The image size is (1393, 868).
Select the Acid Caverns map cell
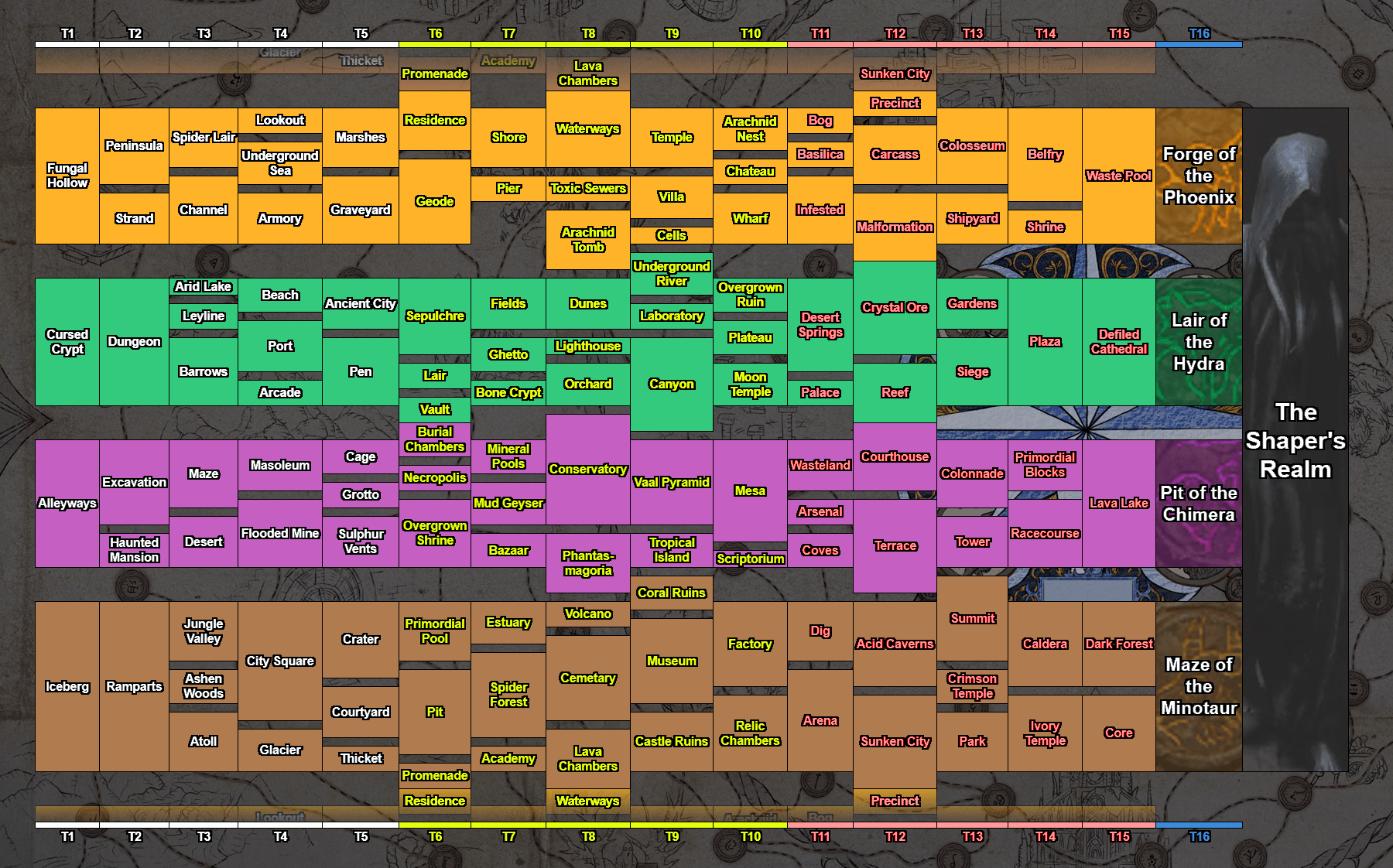(x=895, y=644)
